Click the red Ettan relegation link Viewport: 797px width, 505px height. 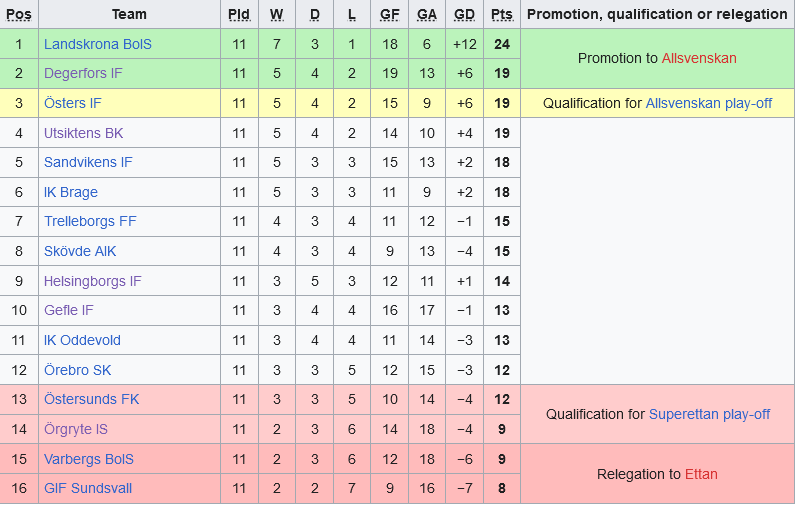click(700, 474)
